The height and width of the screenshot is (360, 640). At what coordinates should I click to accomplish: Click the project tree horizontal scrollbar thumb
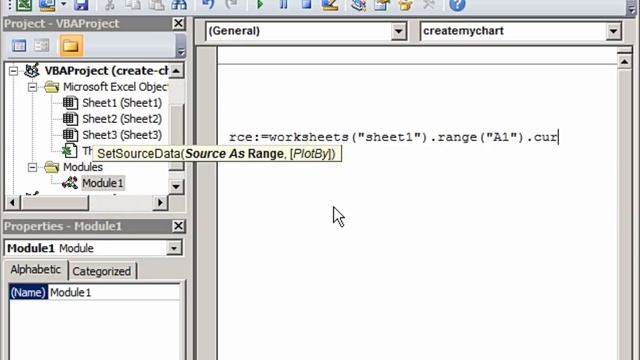(54, 202)
